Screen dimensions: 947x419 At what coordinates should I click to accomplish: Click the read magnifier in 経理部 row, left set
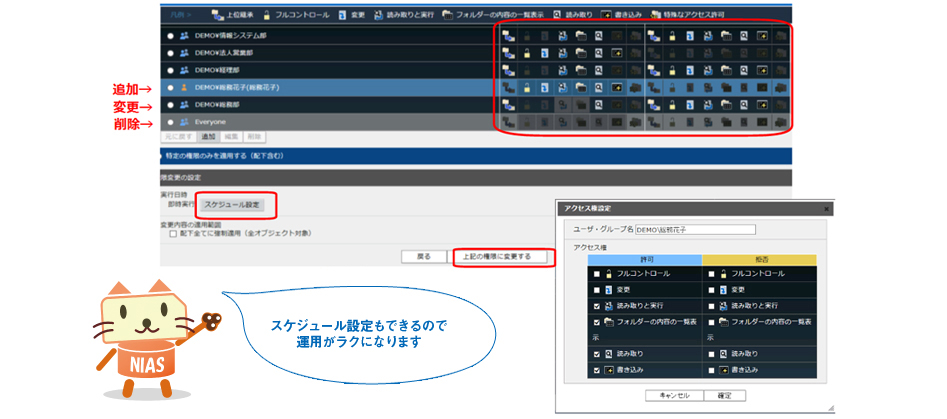[598, 70]
